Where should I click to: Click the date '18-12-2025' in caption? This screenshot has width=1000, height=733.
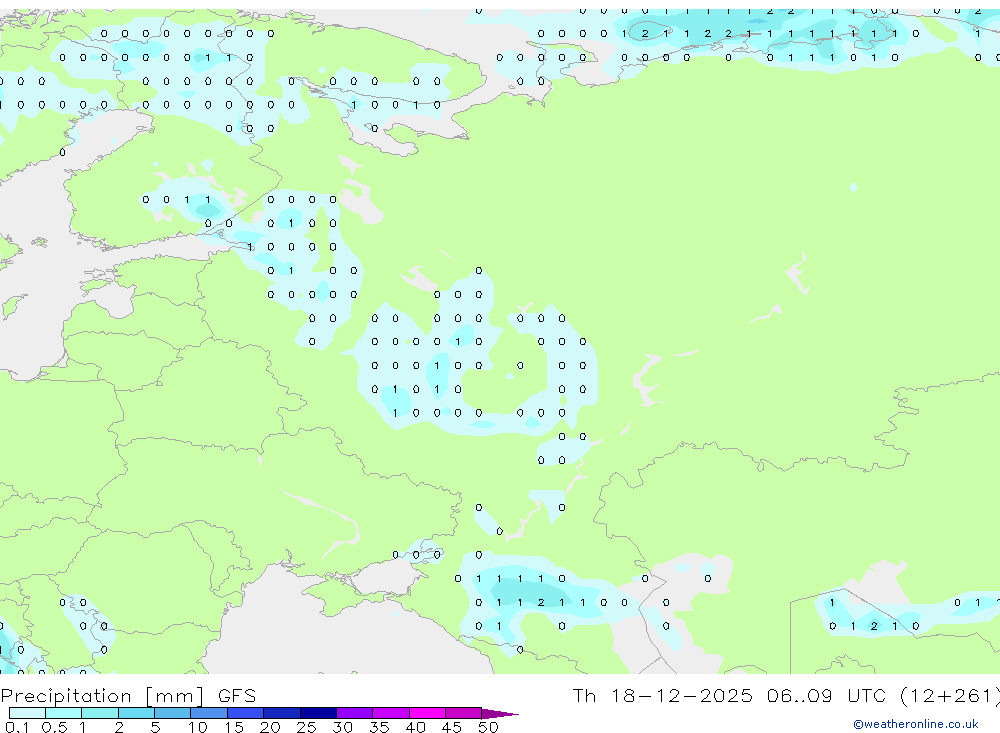682,696
